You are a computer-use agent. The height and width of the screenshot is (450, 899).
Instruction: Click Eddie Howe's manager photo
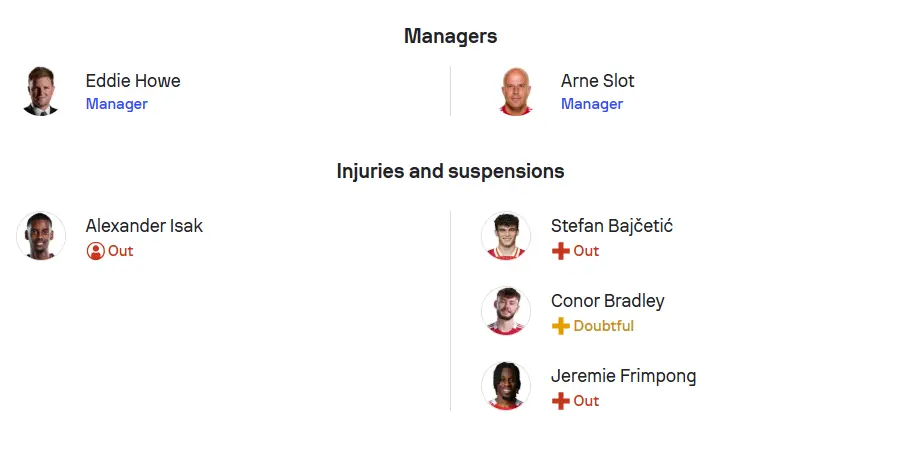pyautogui.click(x=41, y=91)
